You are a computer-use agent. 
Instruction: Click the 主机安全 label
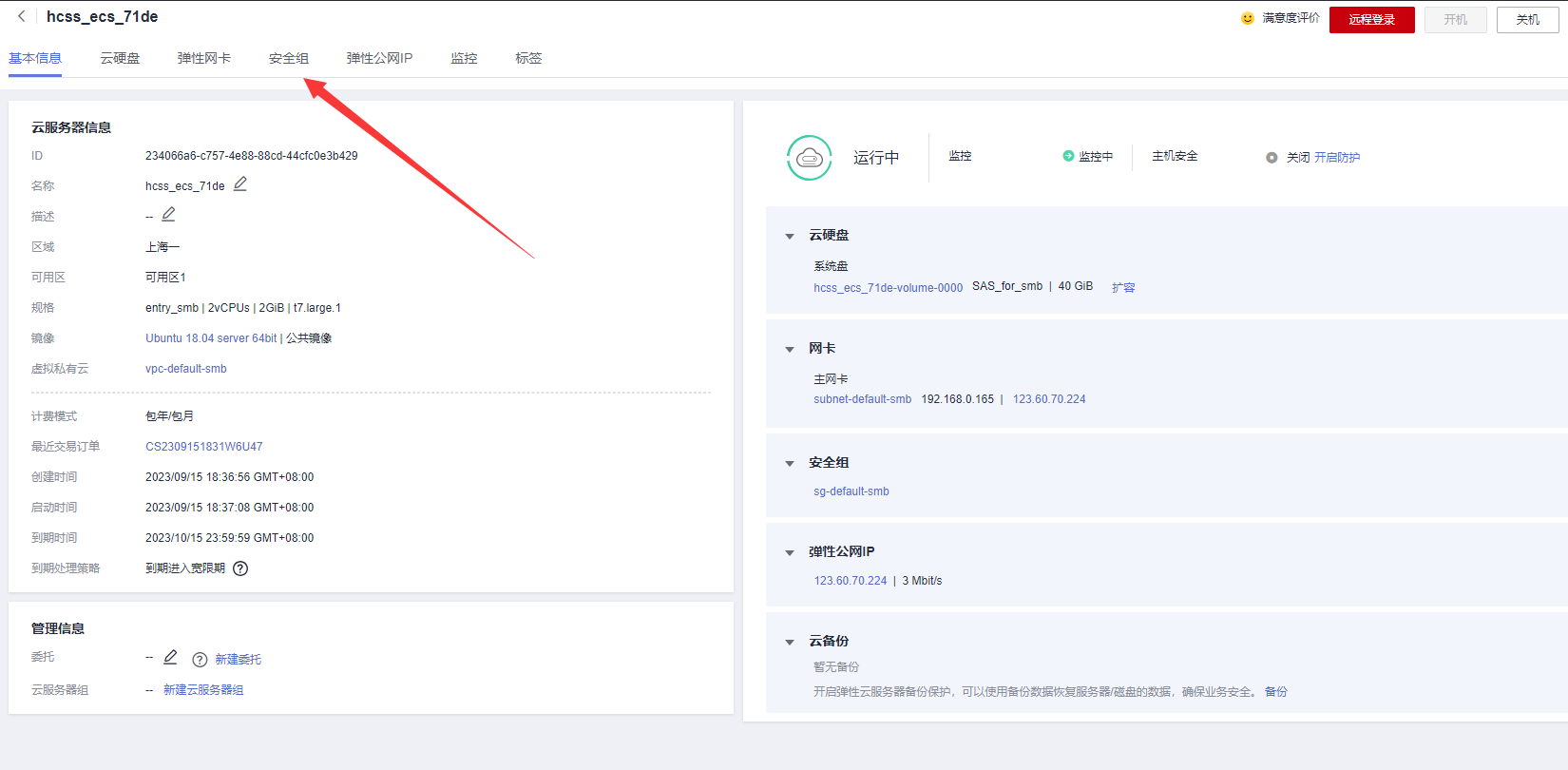(x=1175, y=156)
